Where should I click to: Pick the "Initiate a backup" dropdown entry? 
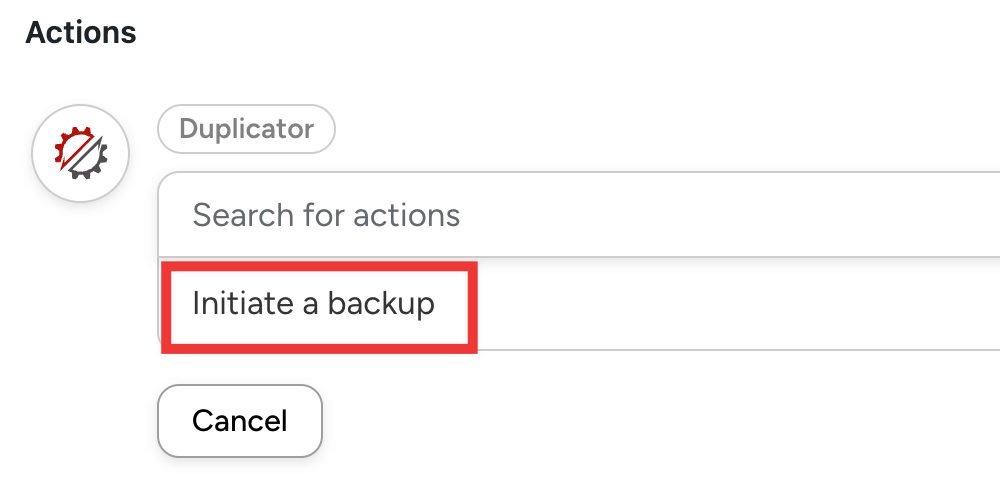tap(314, 304)
